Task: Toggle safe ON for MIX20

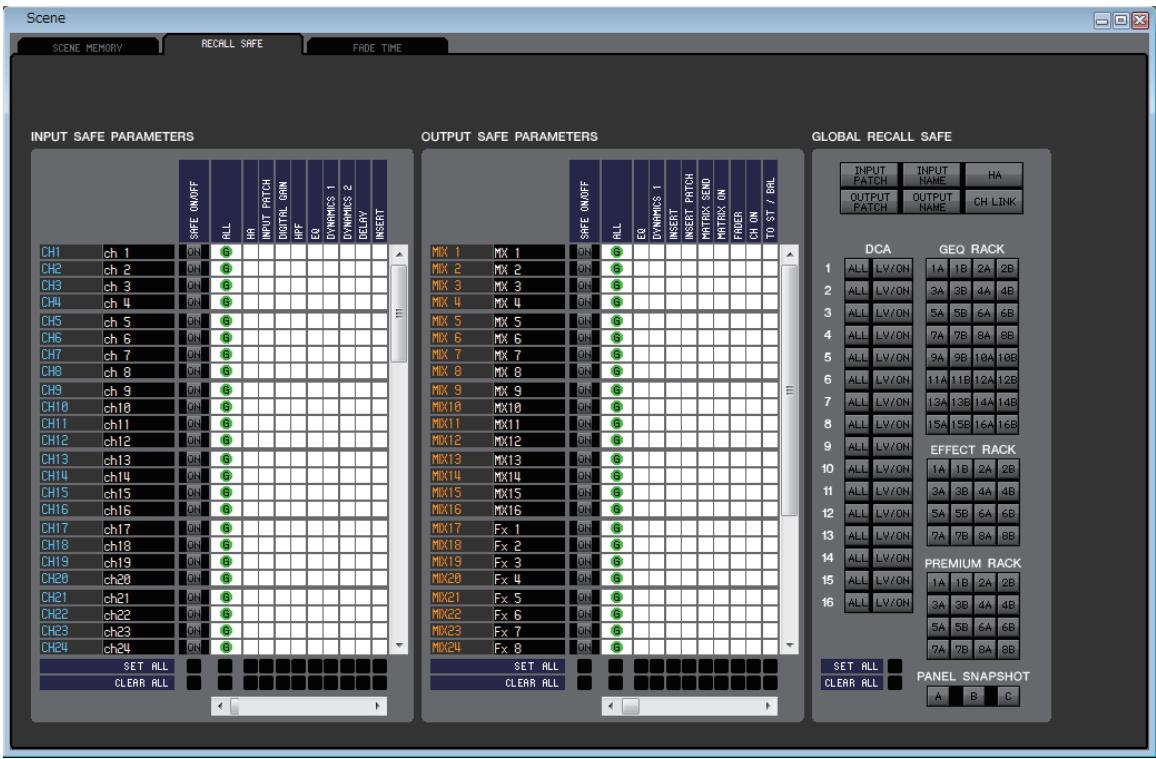Action: click(584, 578)
